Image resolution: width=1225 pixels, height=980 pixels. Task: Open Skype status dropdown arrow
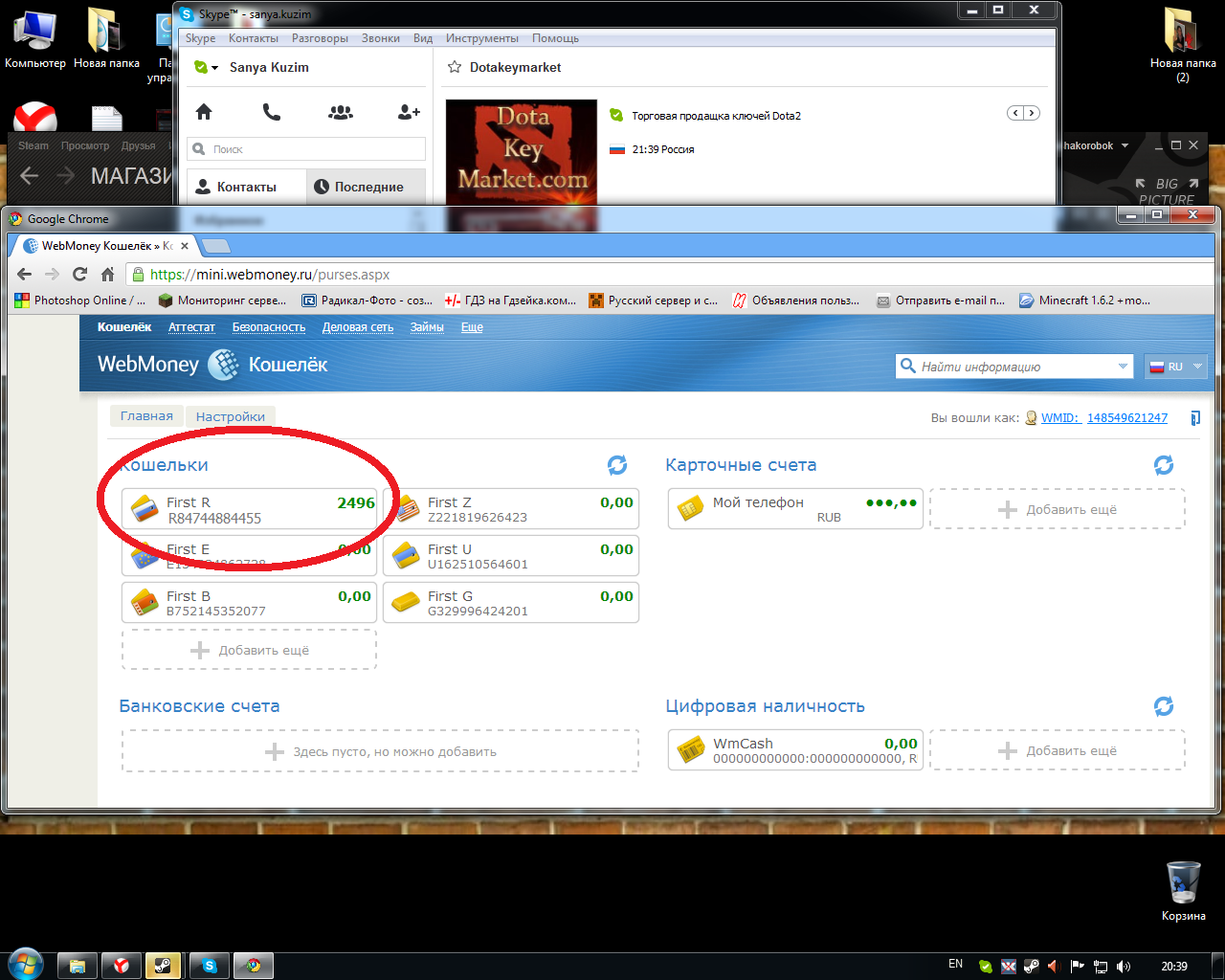tap(214, 68)
